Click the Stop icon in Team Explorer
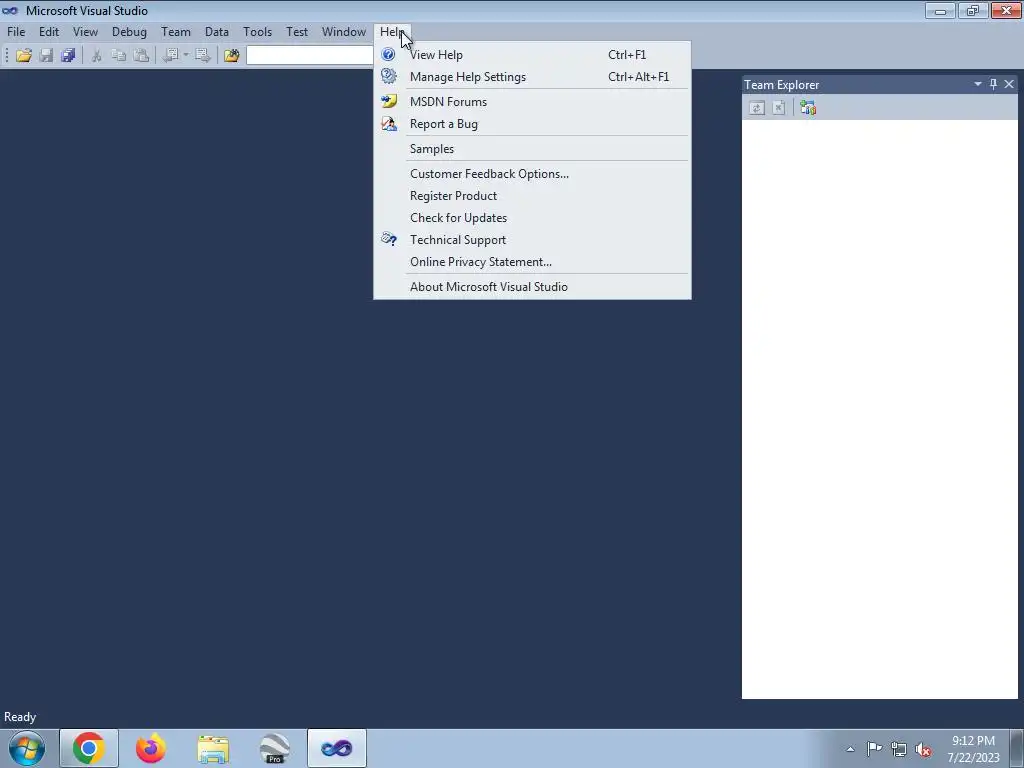The width and height of the screenshot is (1024, 768). click(x=778, y=108)
